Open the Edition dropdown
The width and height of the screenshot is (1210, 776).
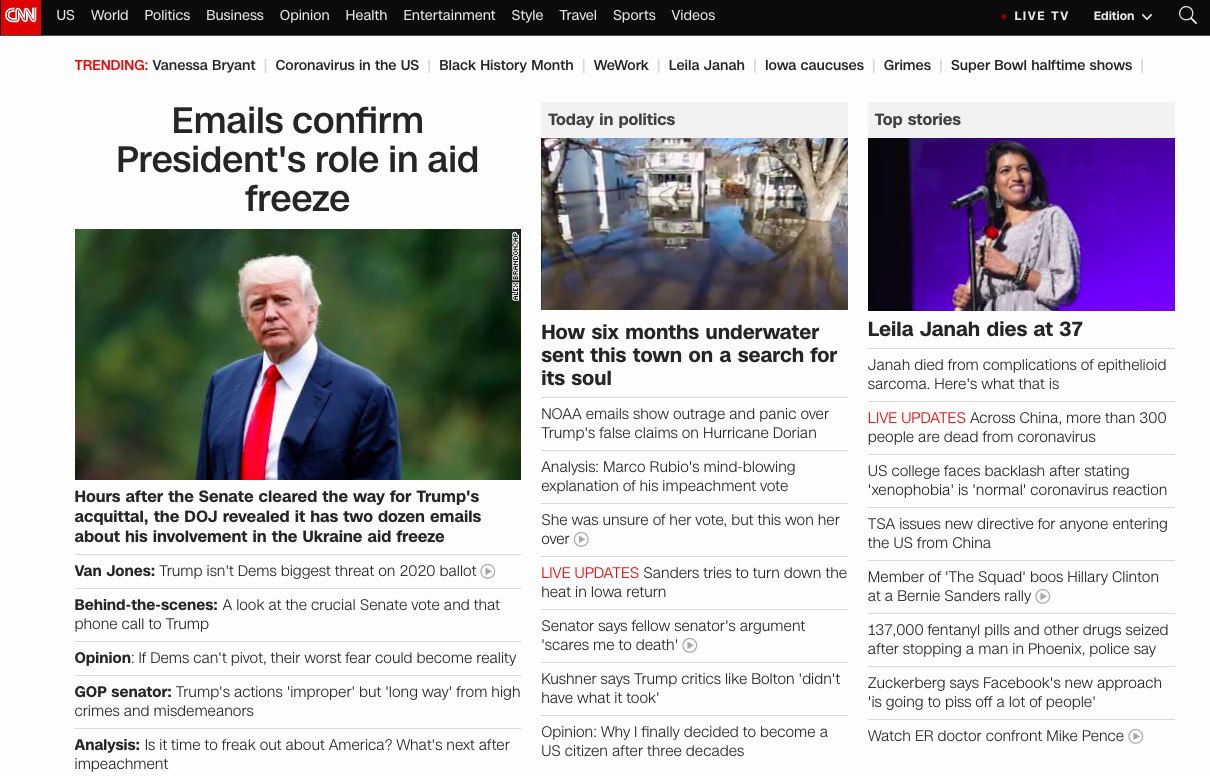pyautogui.click(x=1123, y=16)
